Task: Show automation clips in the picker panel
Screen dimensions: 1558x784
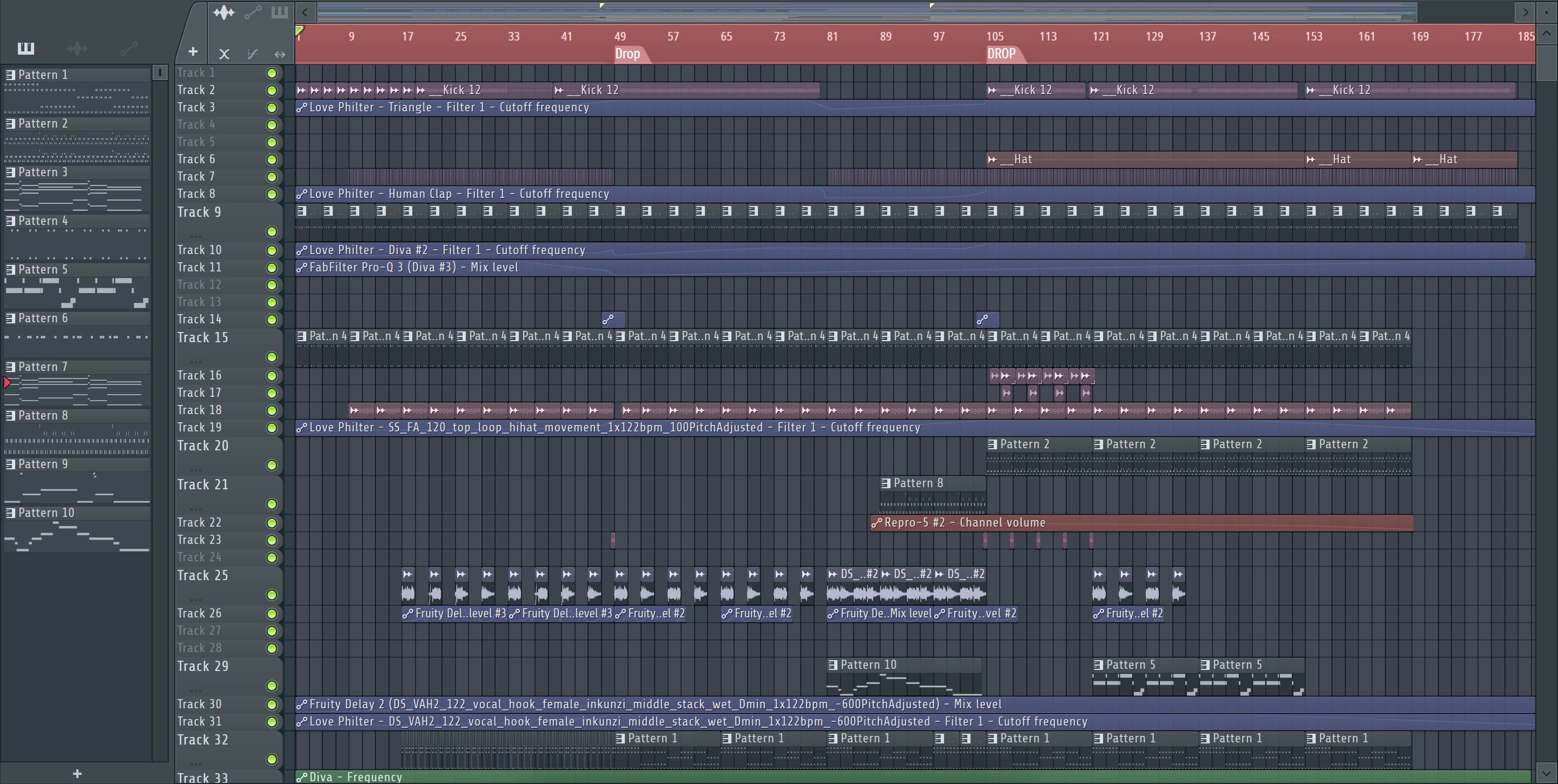Action: coord(129,48)
